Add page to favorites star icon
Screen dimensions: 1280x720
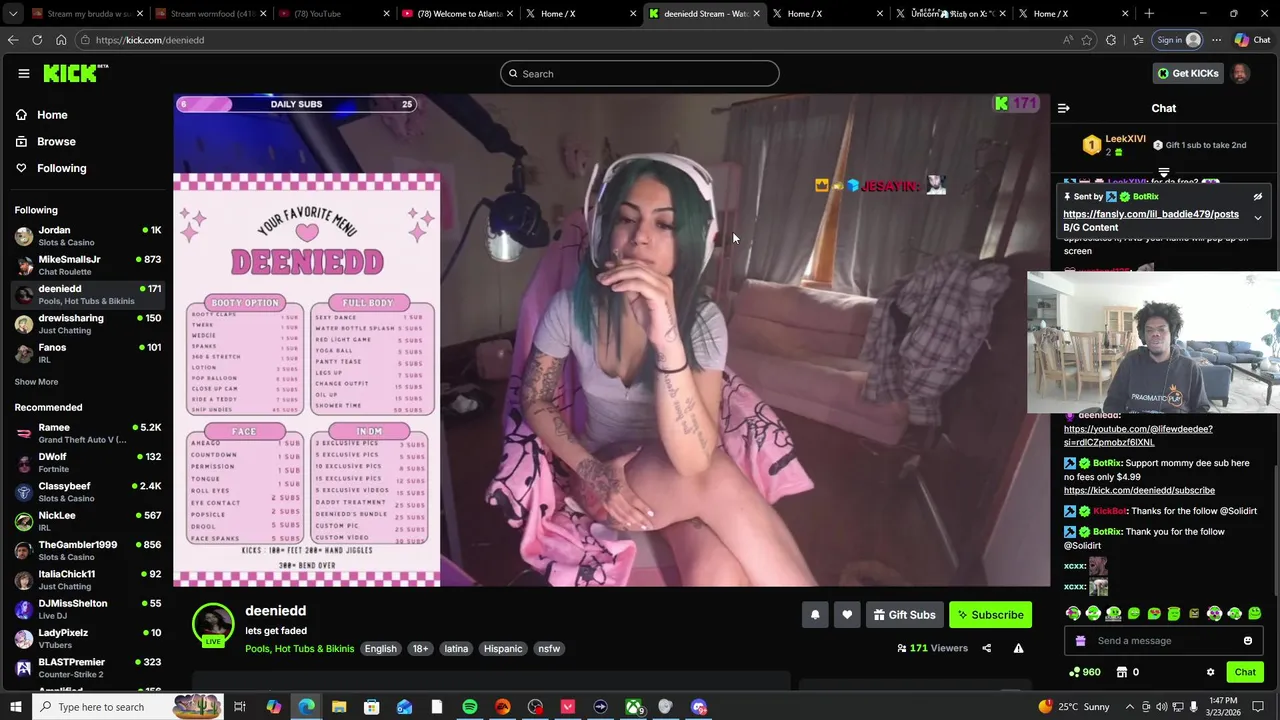[x=1087, y=40]
